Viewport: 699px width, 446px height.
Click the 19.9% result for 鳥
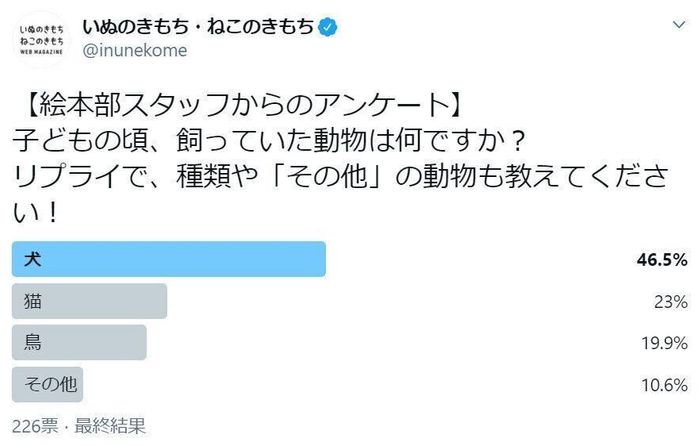pyautogui.click(x=664, y=342)
